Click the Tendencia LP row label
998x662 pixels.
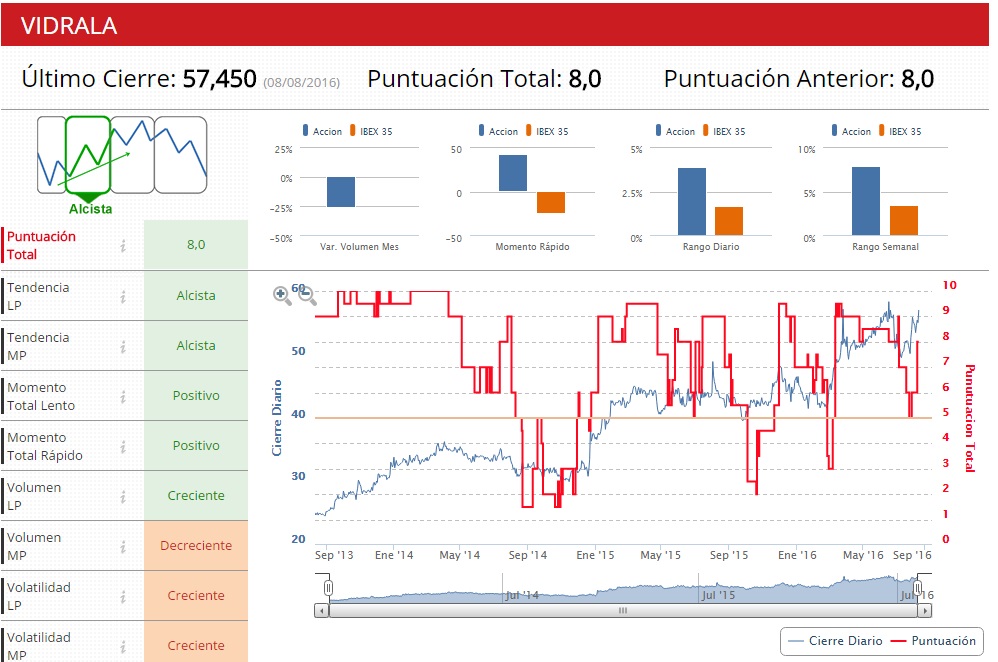[x=38, y=296]
